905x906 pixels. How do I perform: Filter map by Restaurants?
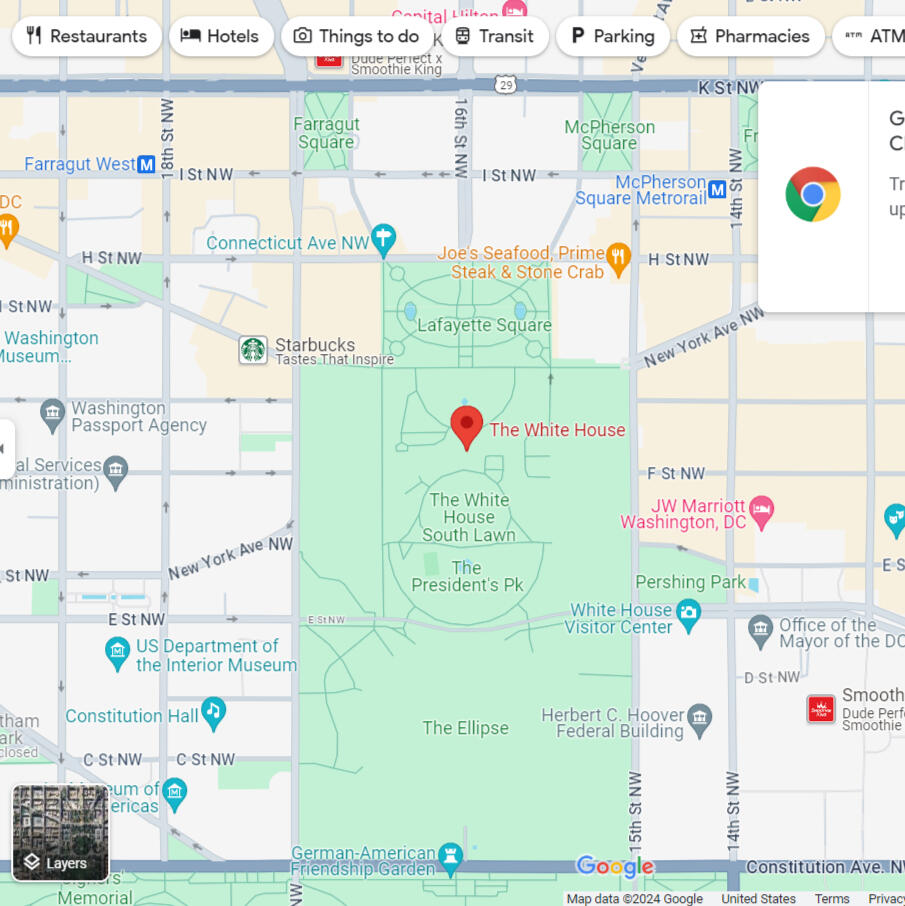click(86, 36)
